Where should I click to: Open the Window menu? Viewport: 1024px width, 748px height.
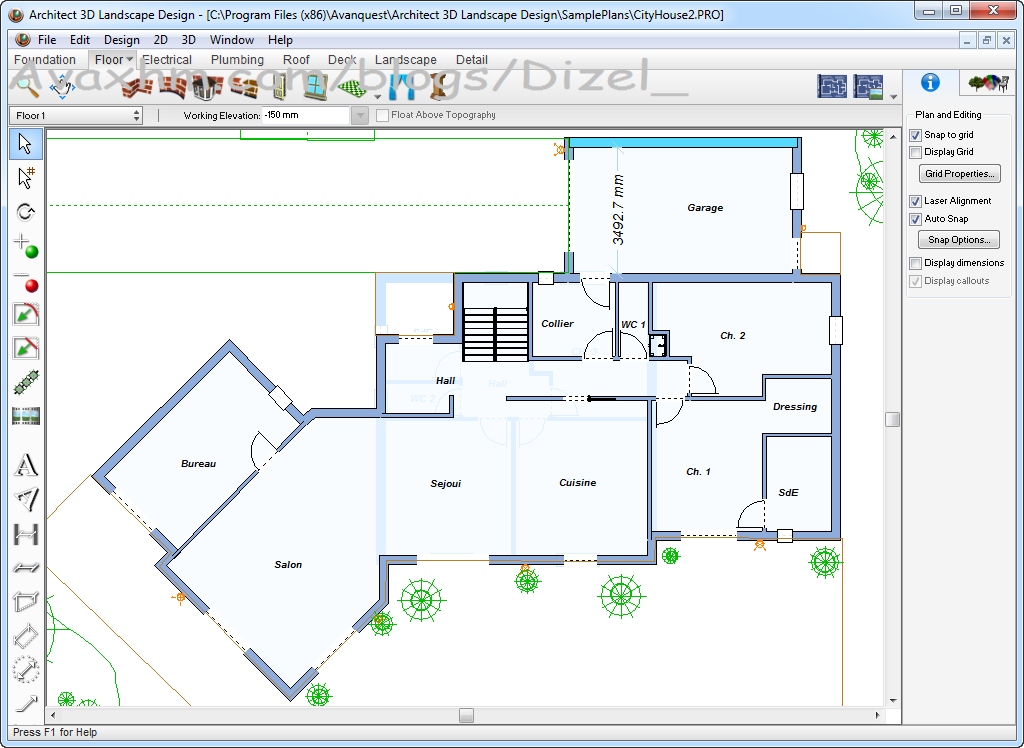tap(231, 40)
